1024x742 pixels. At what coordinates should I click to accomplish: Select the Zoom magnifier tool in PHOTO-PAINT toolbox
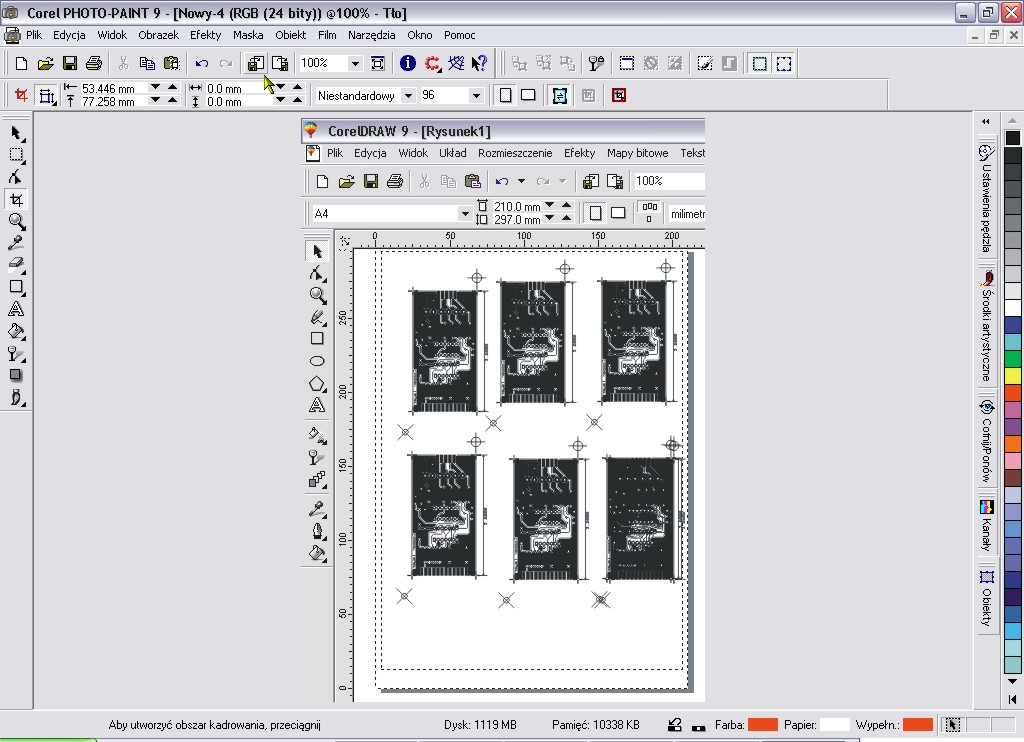(x=16, y=221)
